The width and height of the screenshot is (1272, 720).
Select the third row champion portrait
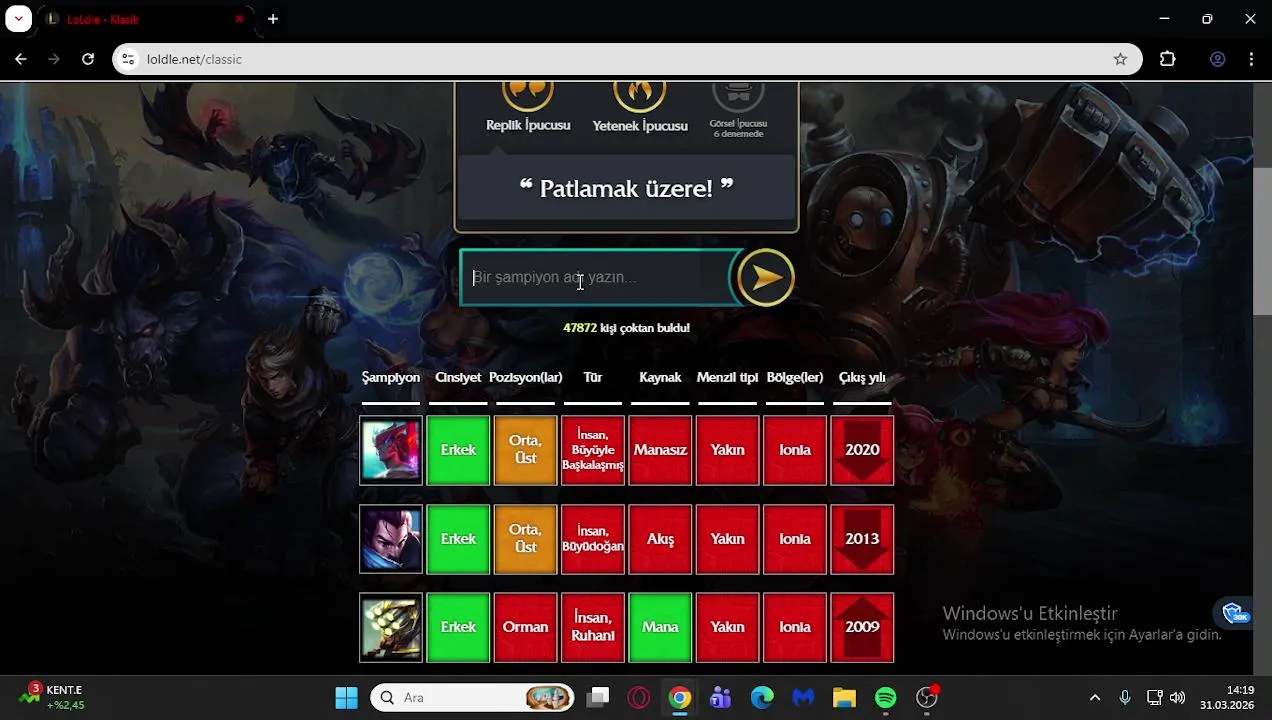click(x=391, y=627)
